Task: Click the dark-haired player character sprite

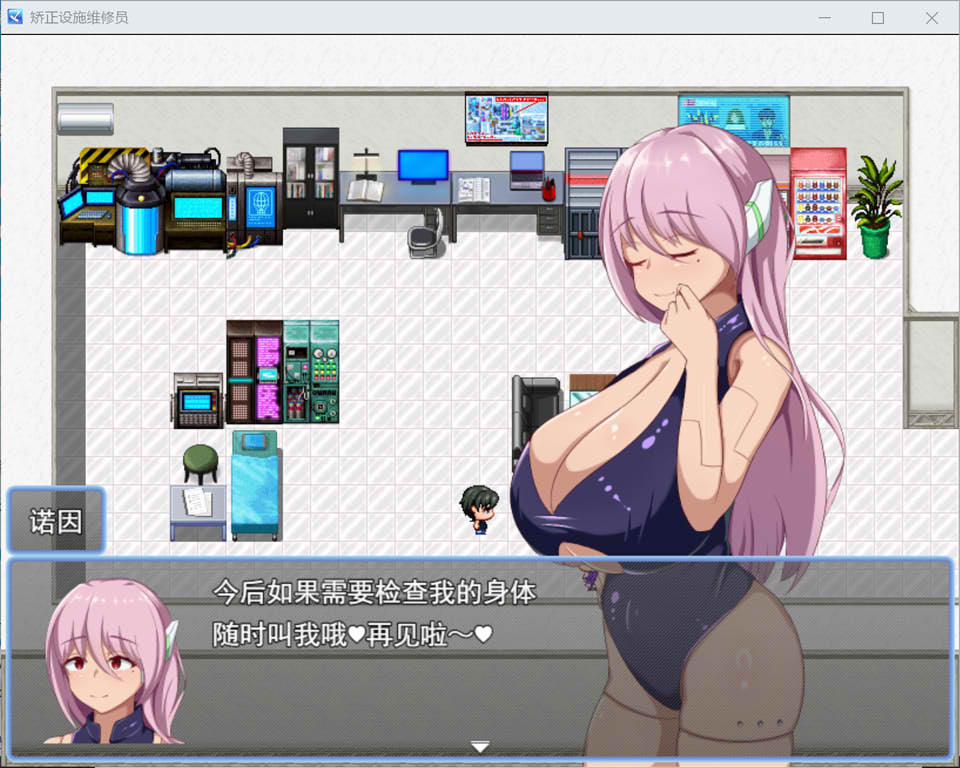Action: coord(479,510)
